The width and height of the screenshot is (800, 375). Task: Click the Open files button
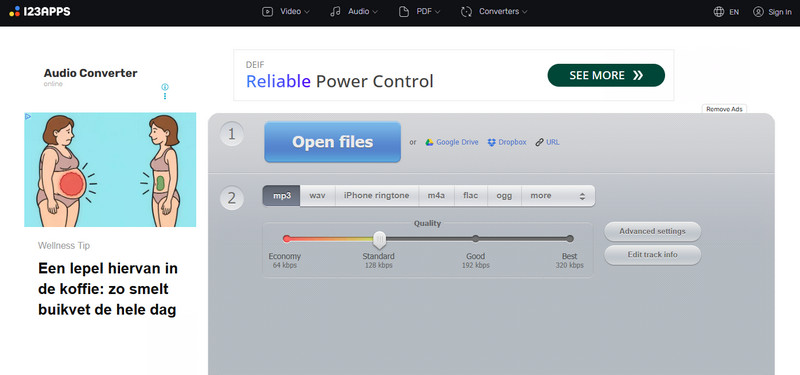pos(333,142)
